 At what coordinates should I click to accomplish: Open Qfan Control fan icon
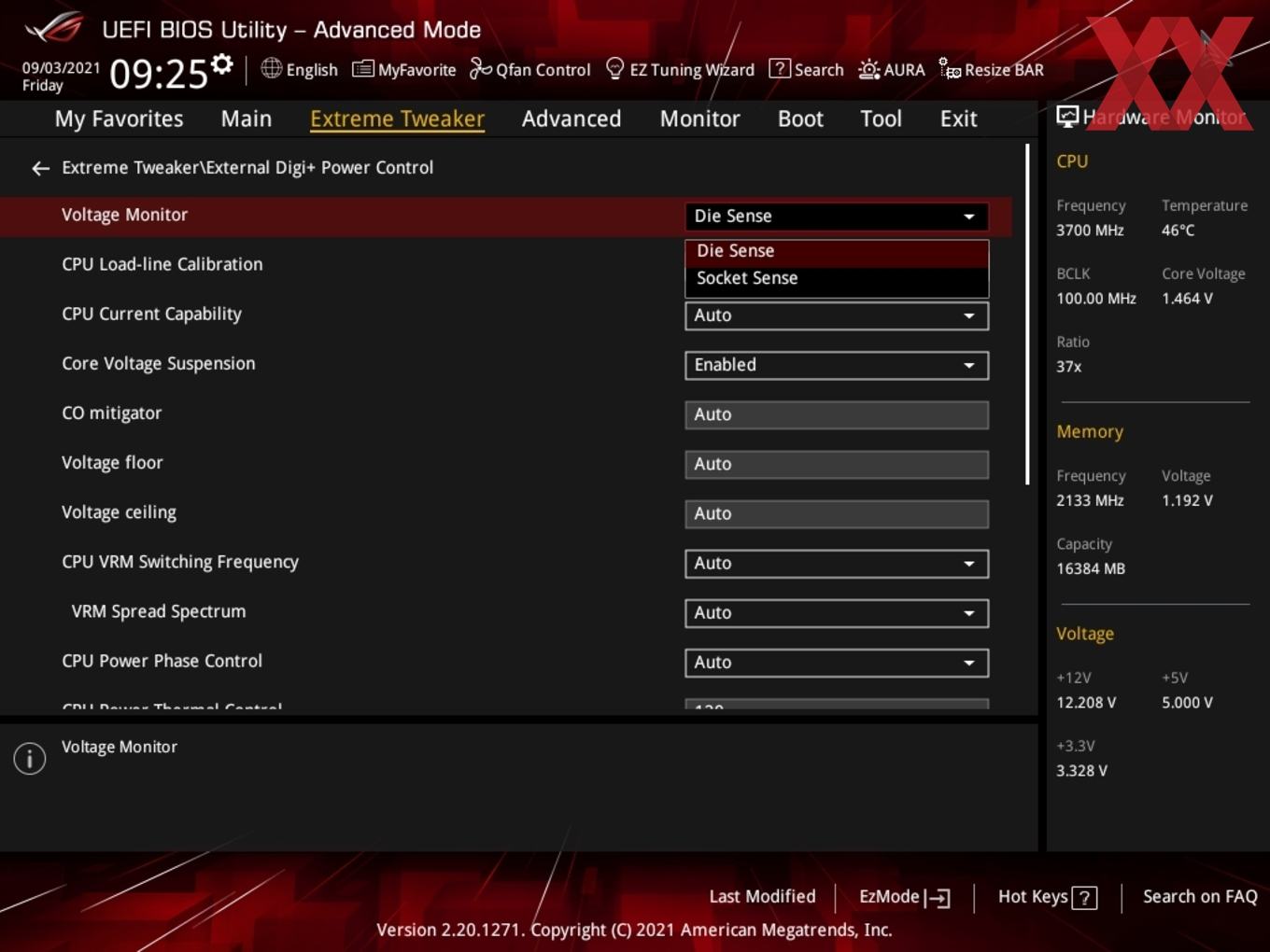[x=480, y=68]
